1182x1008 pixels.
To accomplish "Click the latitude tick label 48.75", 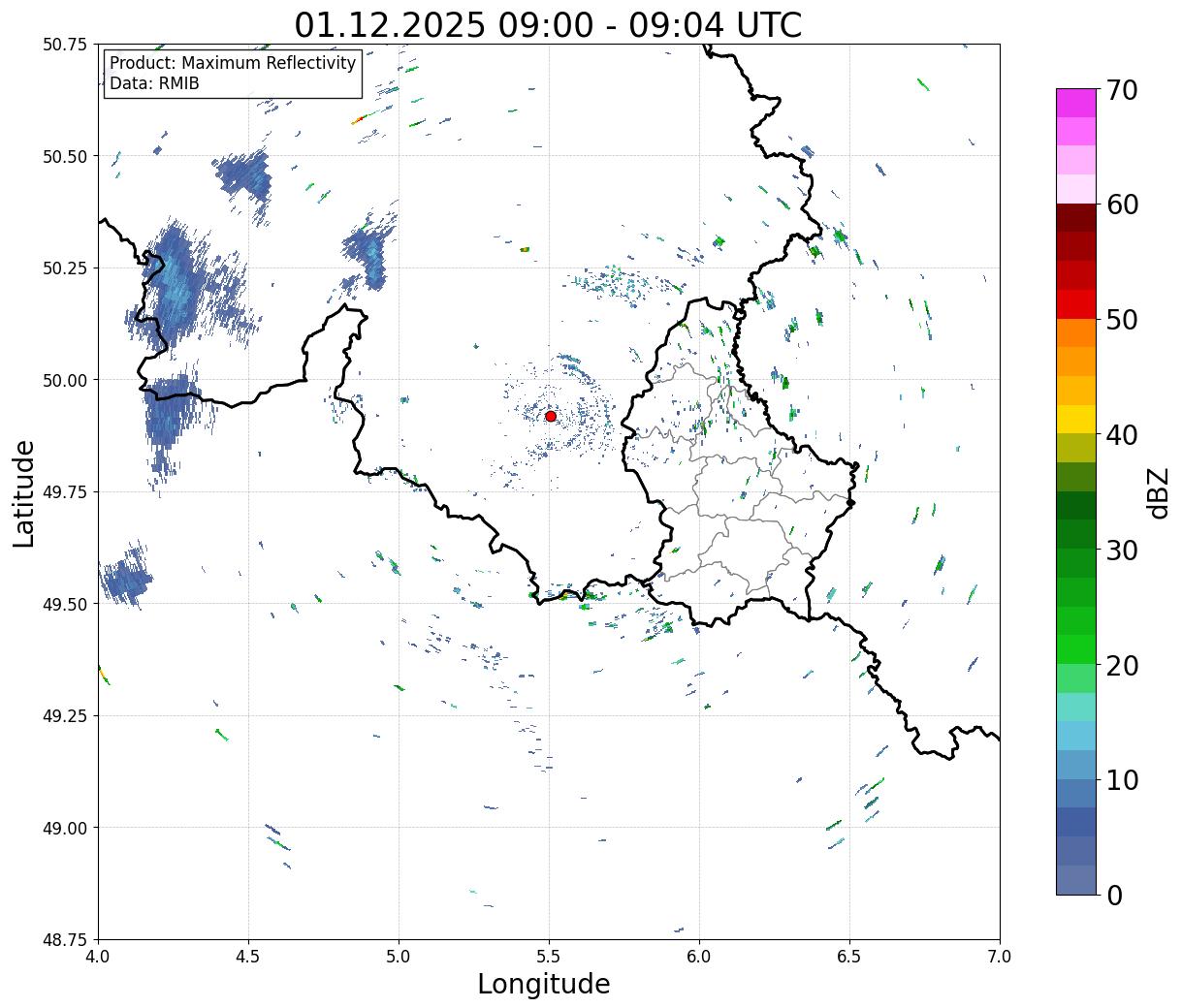I will point(65,940).
